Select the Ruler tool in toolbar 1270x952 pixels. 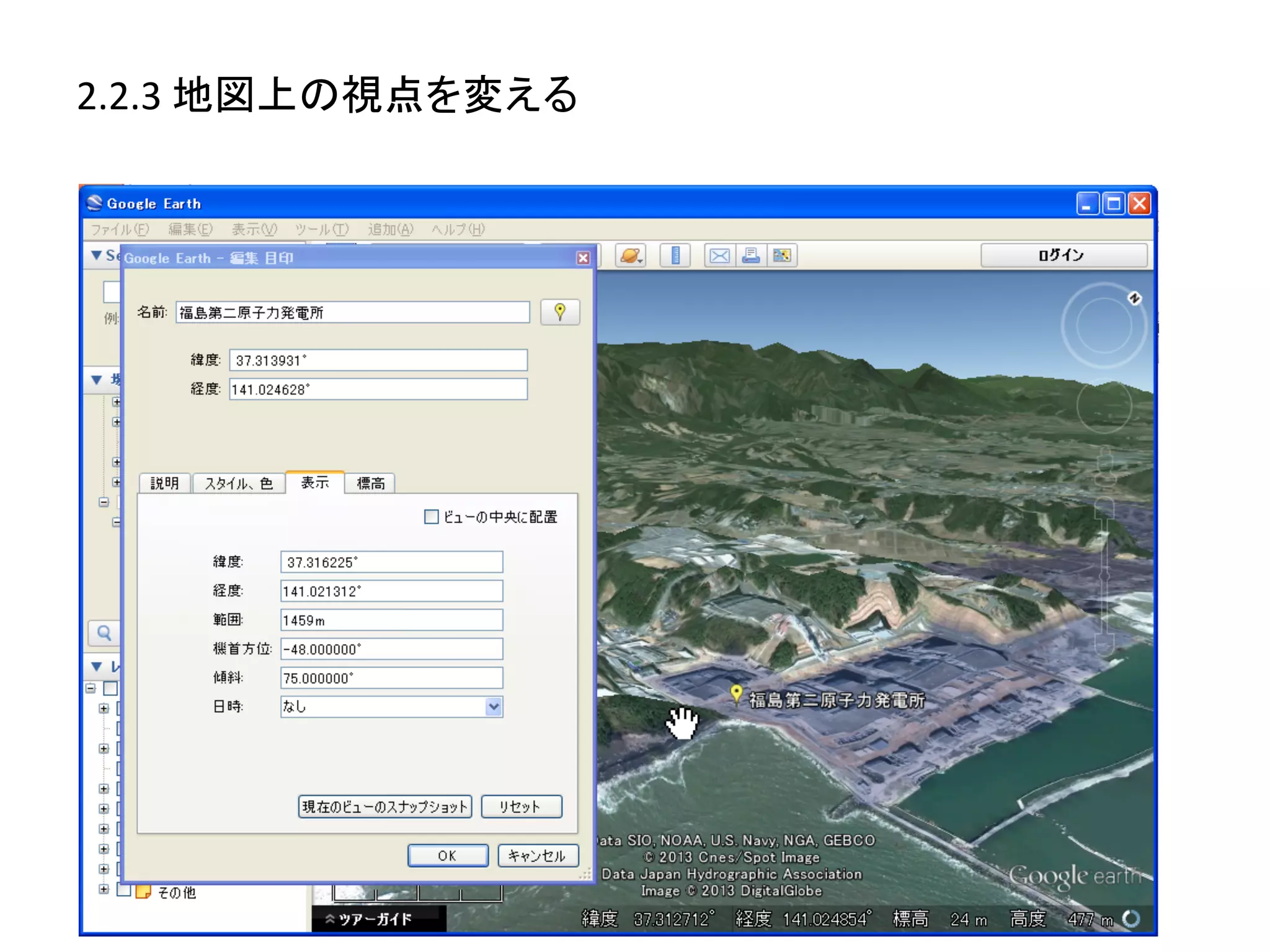pyautogui.click(x=675, y=255)
